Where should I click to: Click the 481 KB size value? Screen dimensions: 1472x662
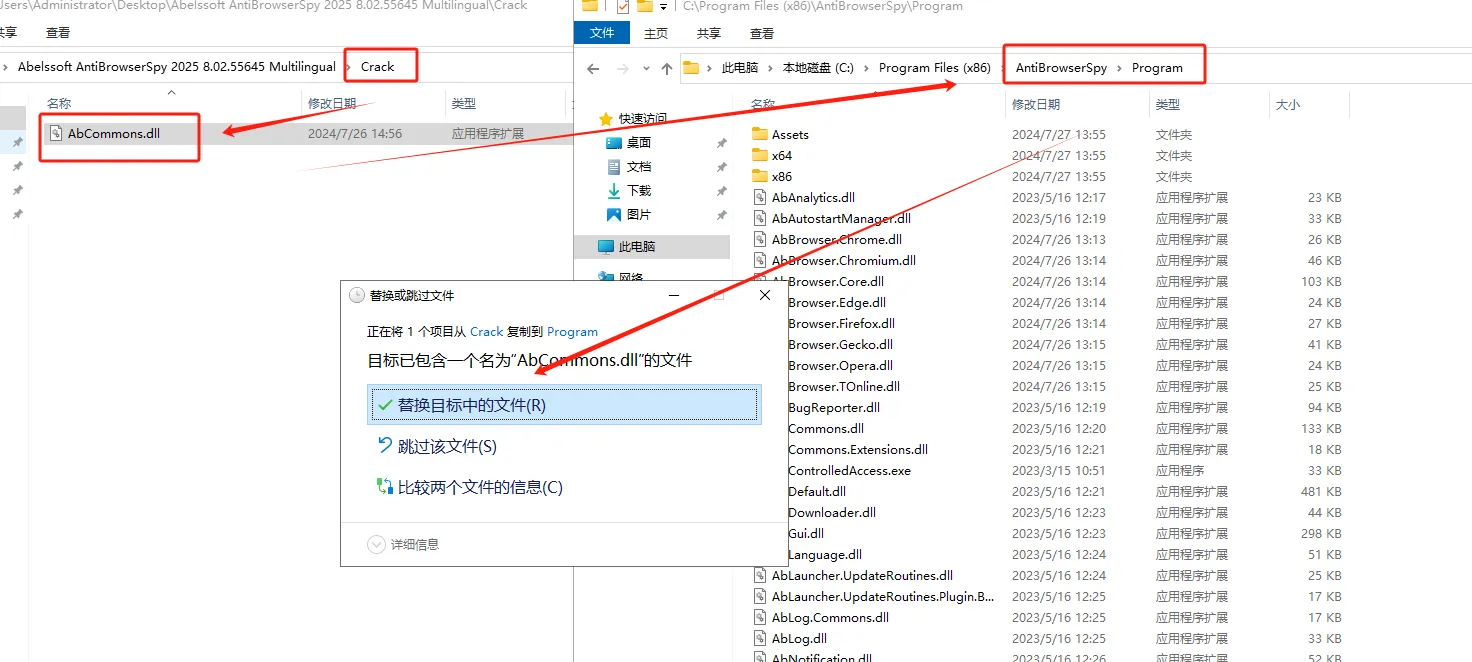pyautogui.click(x=1321, y=491)
